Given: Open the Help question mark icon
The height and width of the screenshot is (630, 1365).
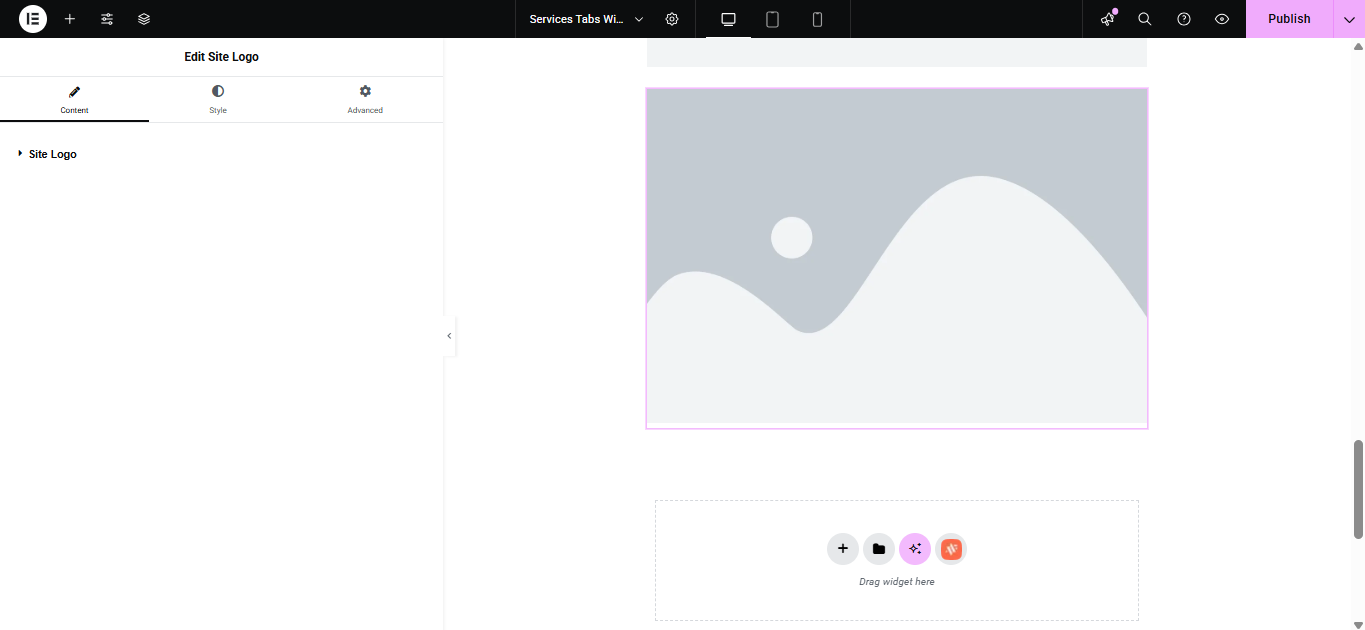Looking at the screenshot, I should tap(1184, 19).
